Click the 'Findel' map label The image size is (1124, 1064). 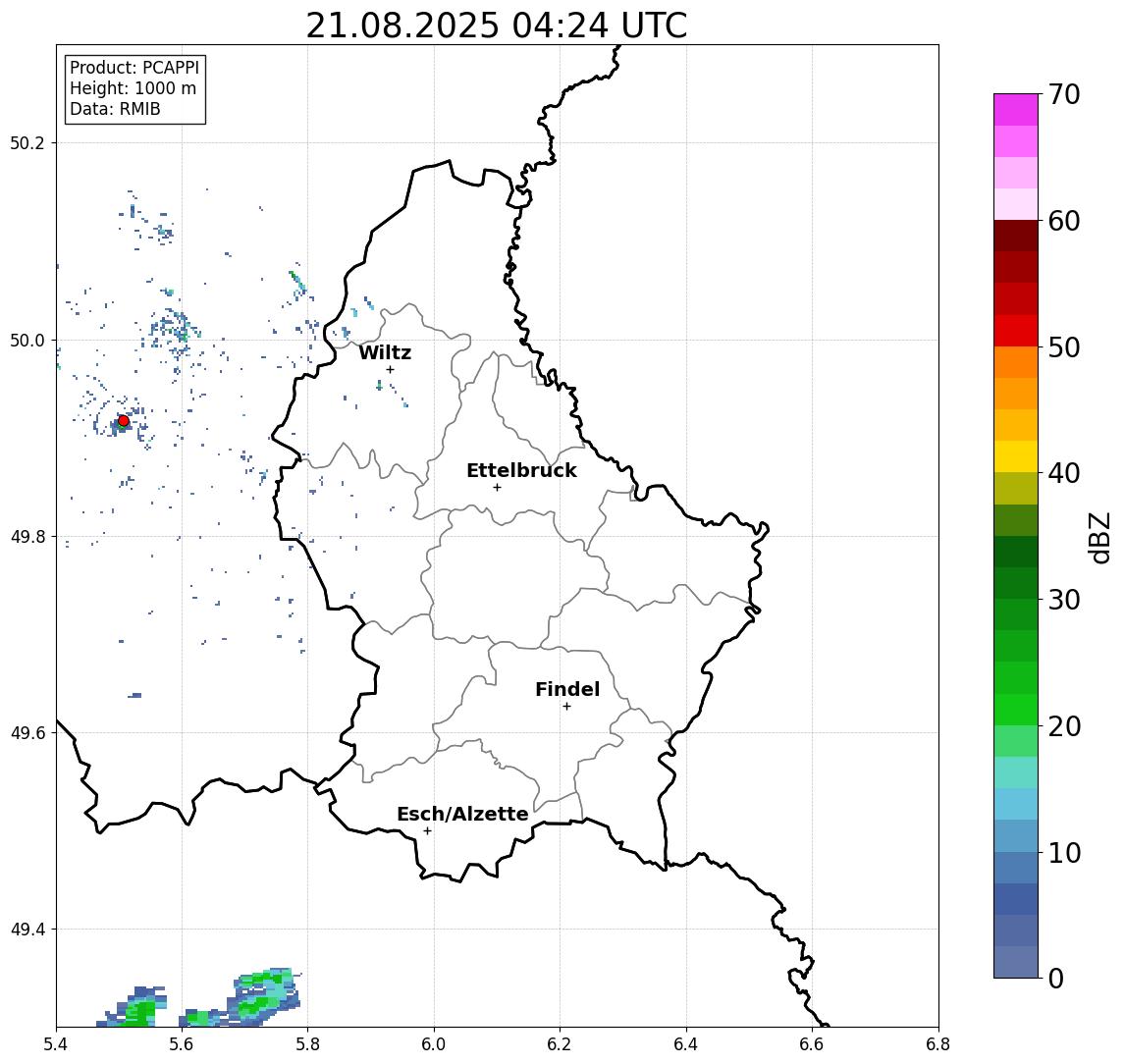pos(567,689)
